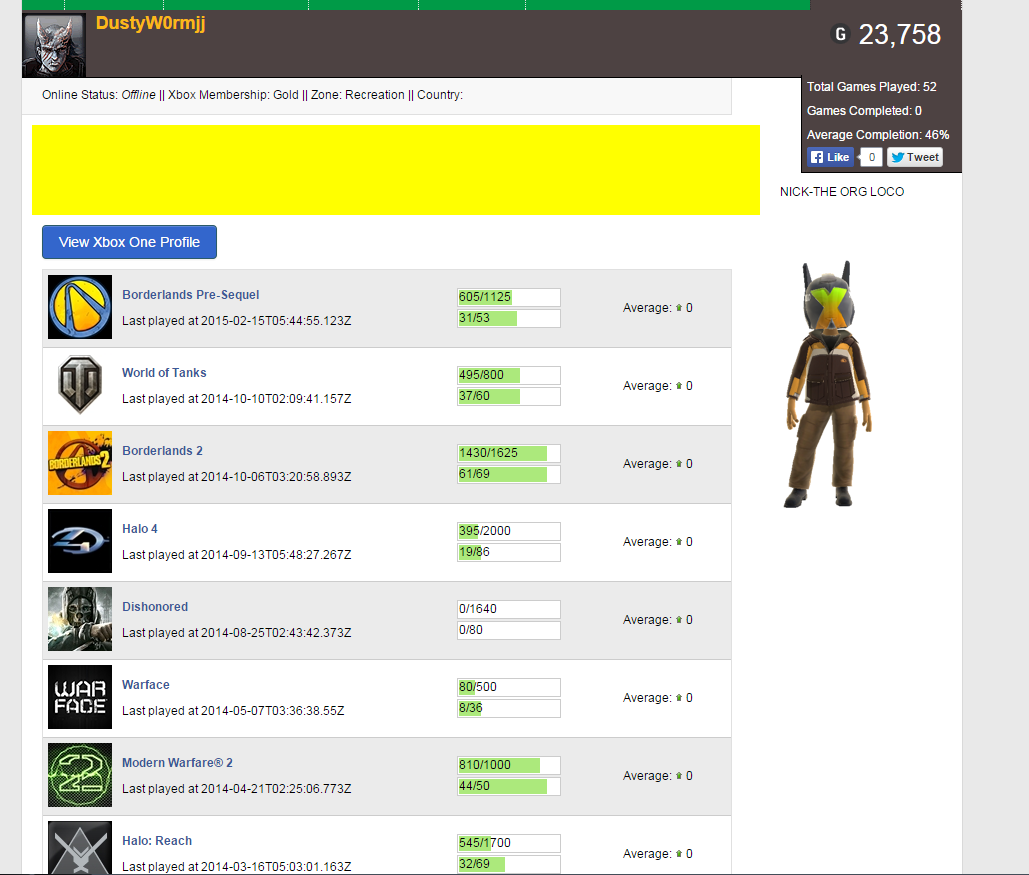
Task: Click Dishonored 0/1640 gamerscore bar
Action: coord(509,609)
